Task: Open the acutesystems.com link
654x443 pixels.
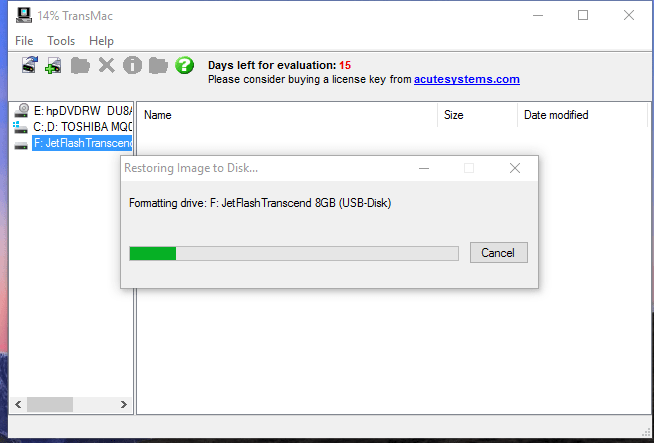Action: tap(467, 79)
